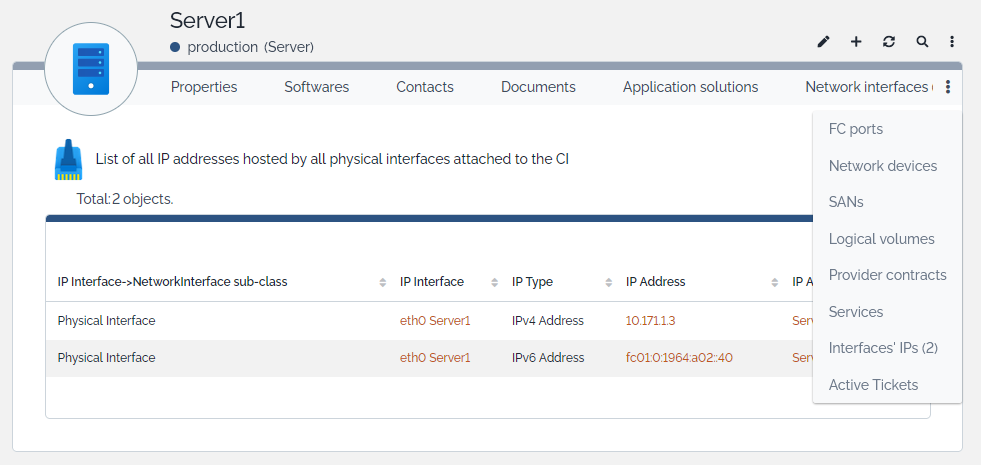The image size is (981, 465).
Task: Click the plus icon to create new
Action: click(856, 42)
